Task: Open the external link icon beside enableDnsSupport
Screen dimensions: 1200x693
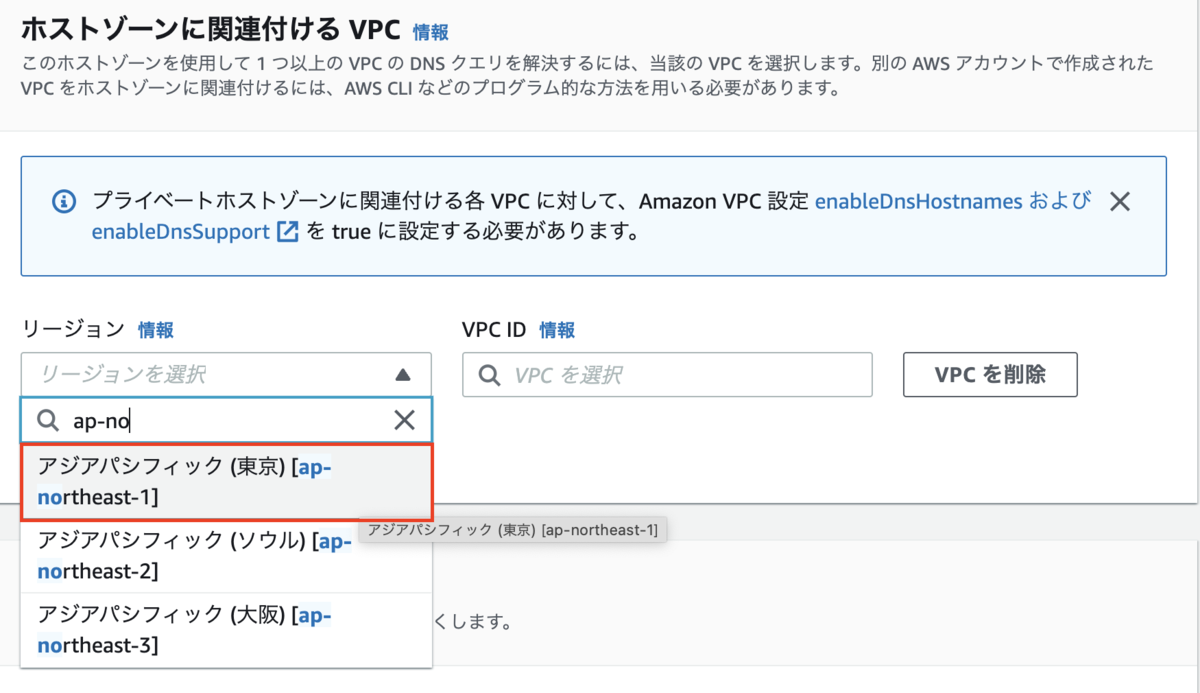Action: pos(287,231)
